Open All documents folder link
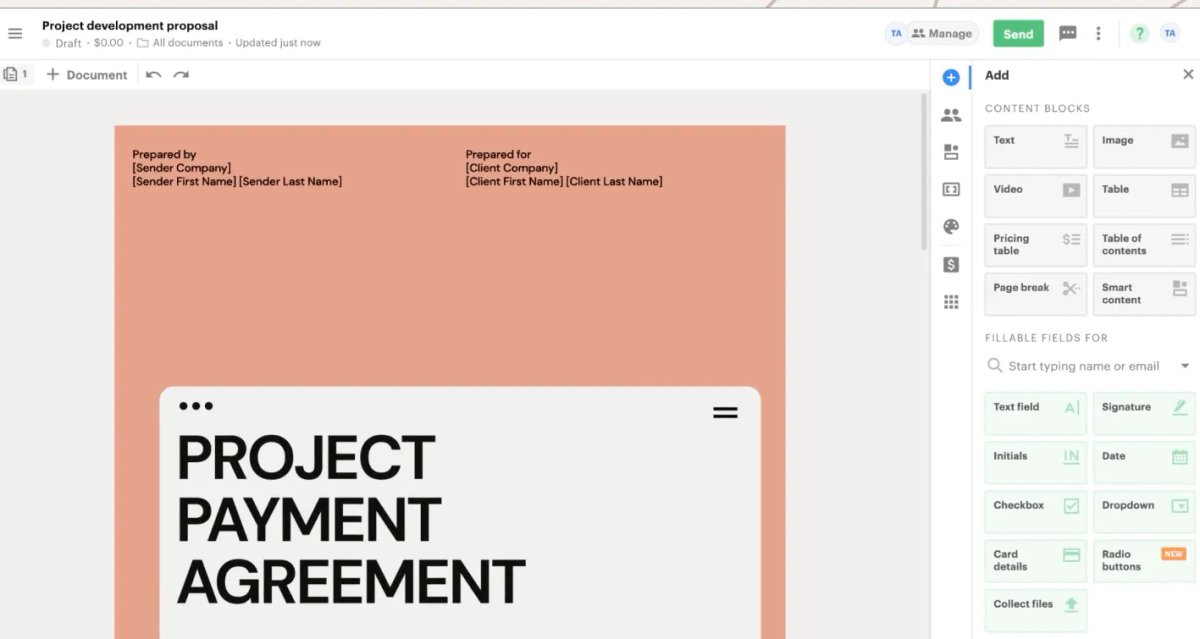1200x639 pixels. point(180,43)
